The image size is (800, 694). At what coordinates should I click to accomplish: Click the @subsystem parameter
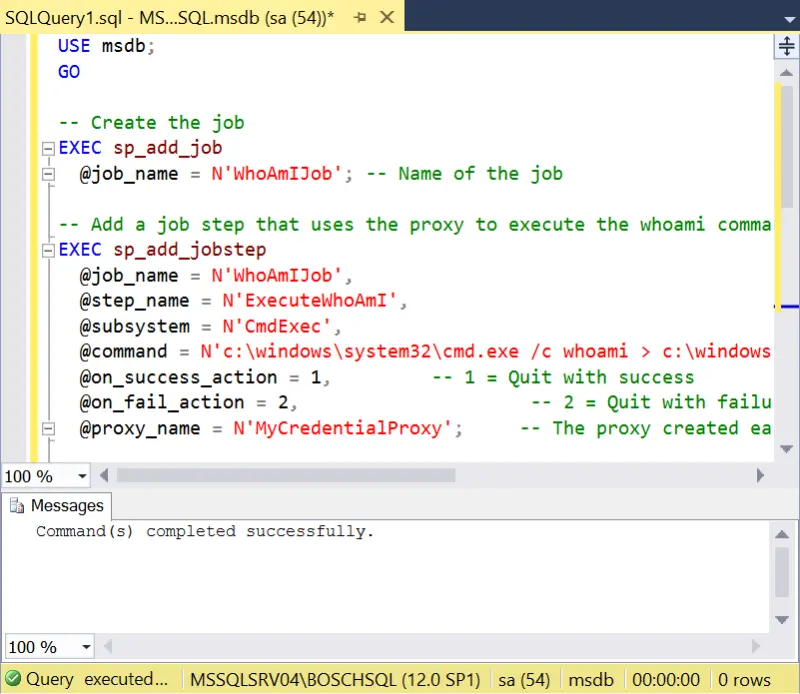pyautogui.click(x=135, y=327)
